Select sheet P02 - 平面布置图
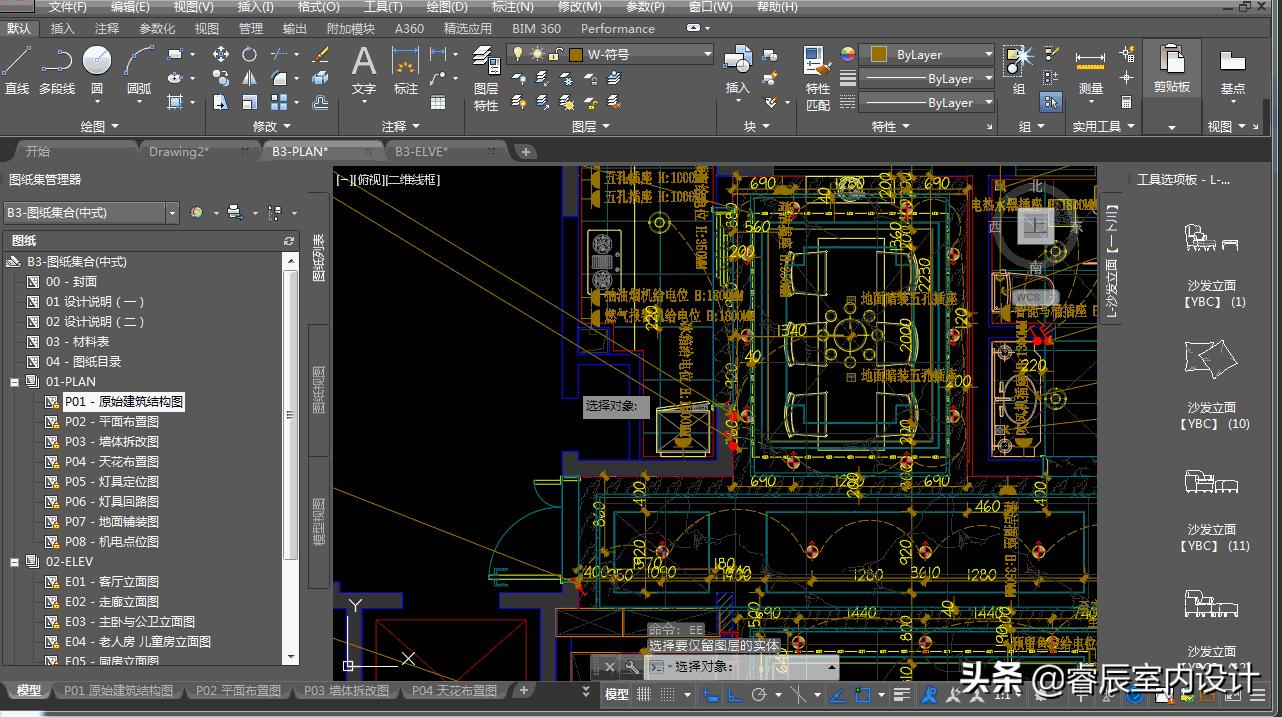The image size is (1282, 717). [111, 422]
